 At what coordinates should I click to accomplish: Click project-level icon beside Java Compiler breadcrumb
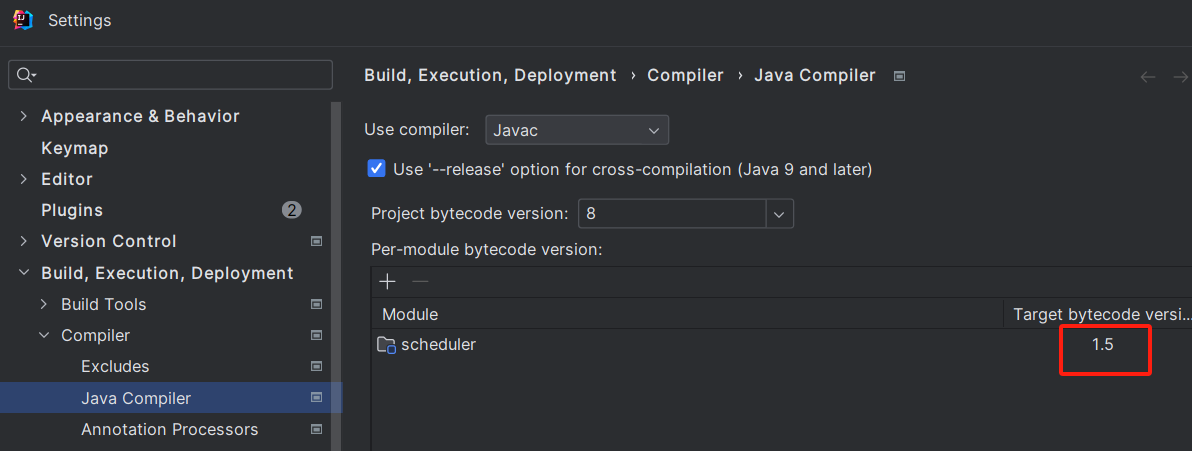coord(899,76)
